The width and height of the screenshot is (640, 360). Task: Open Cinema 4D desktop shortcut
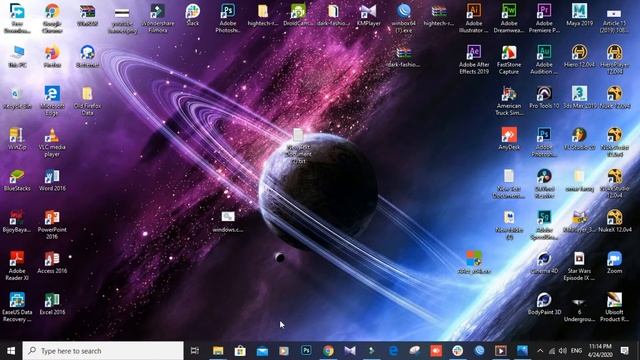(544, 262)
